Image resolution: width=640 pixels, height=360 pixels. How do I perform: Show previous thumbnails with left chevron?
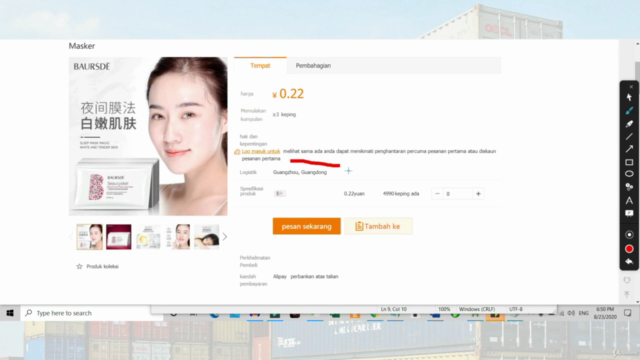pos(71,237)
